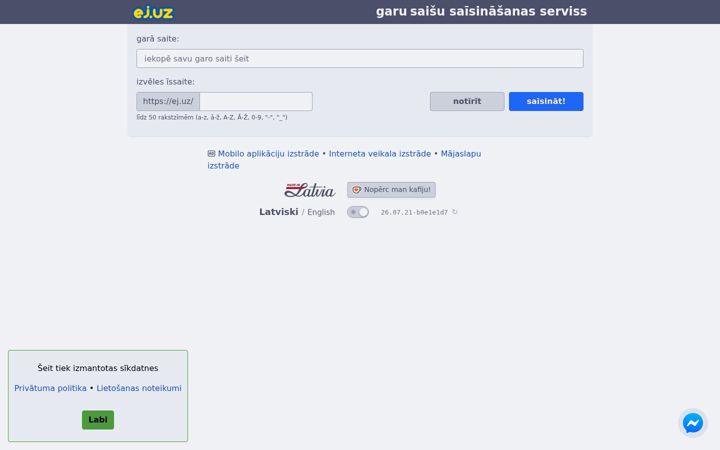
Task: Open Mājaslapu izstrāde link
Action: click(x=461, y=154)
